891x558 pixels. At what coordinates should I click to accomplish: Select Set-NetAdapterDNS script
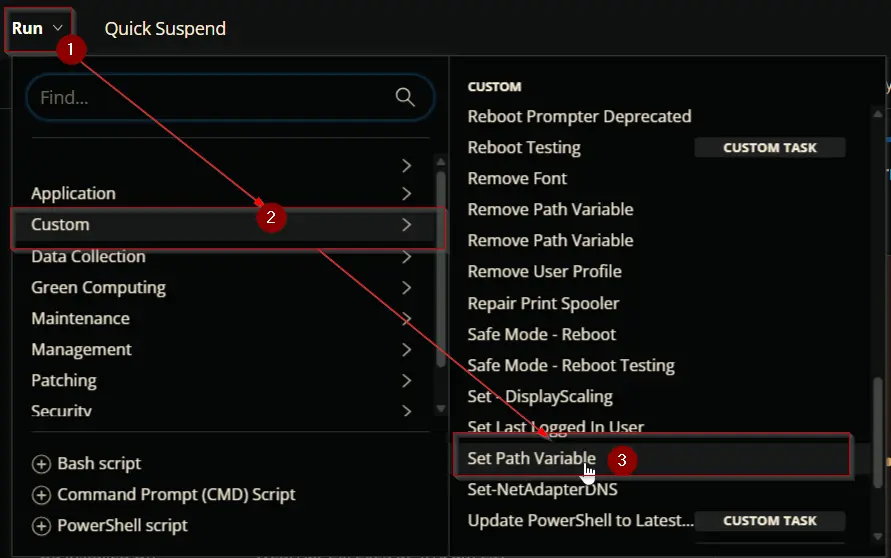click(542, 489)
